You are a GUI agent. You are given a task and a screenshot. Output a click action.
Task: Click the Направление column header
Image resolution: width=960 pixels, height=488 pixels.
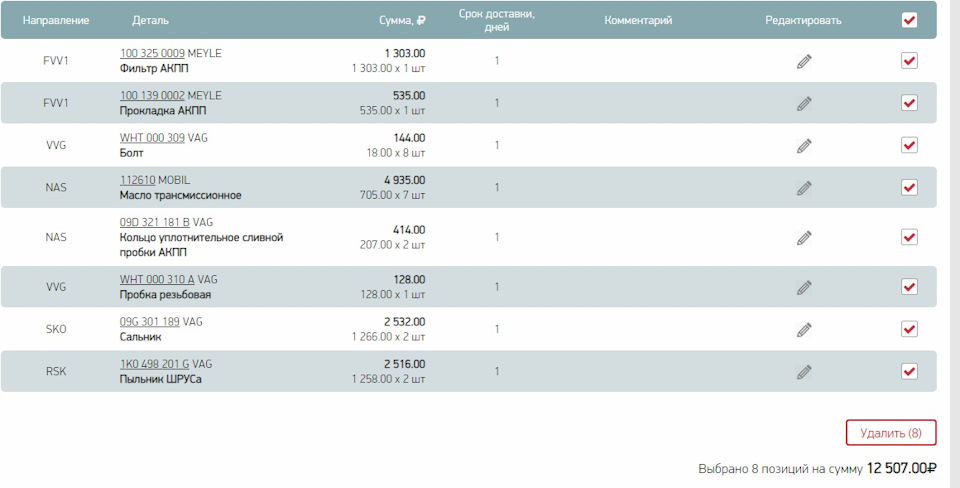pos(56,20)
